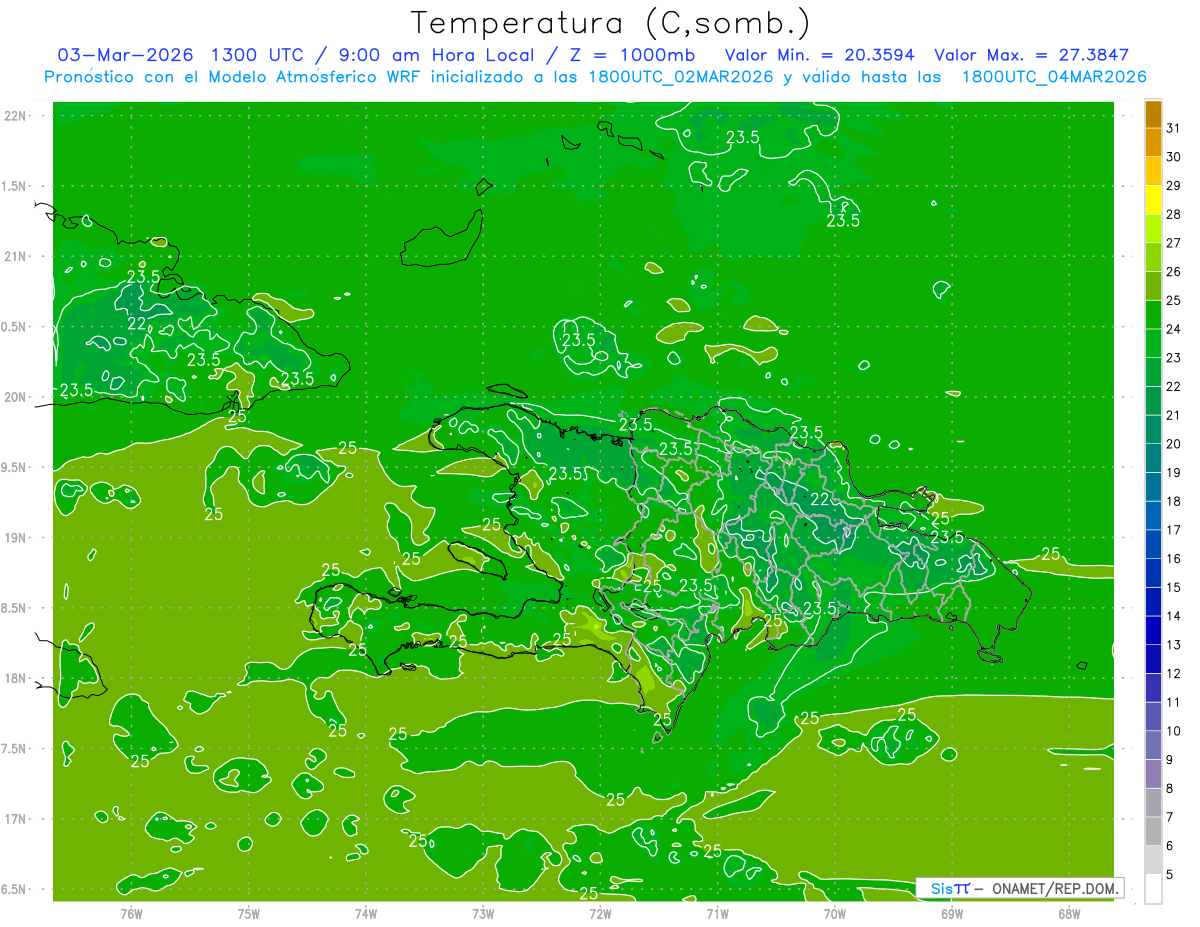
Task: Pick the white swatch beside scale value 5
Action: point(1153,888)
